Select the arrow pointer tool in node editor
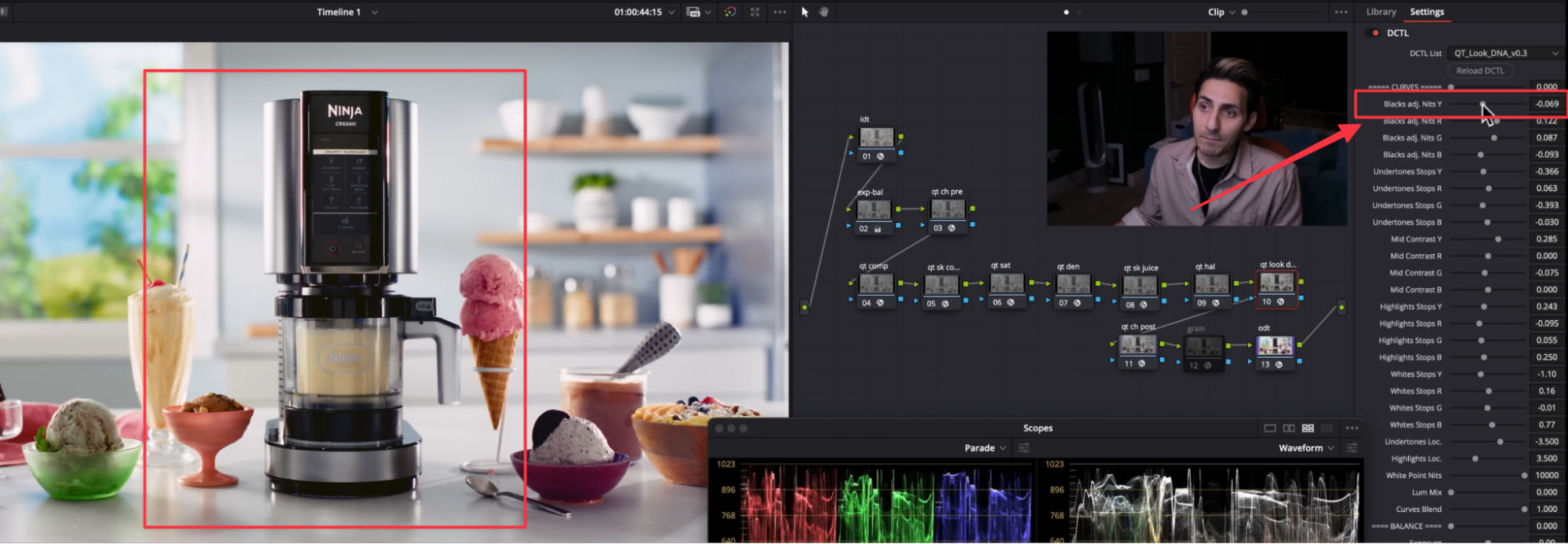1568x544 pixels. click(x=805, y=12)
